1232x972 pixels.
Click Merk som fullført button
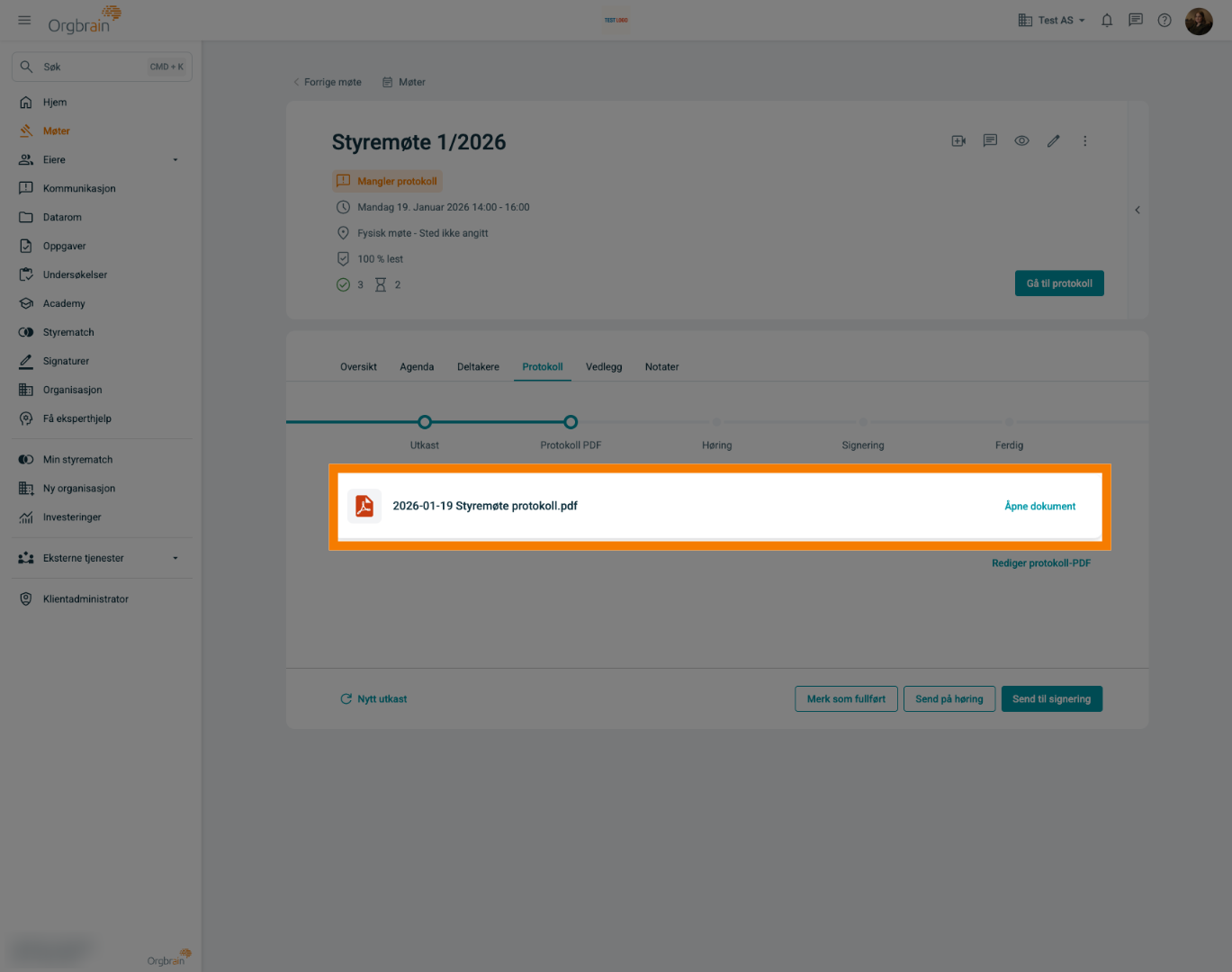[x=846, y=699]
